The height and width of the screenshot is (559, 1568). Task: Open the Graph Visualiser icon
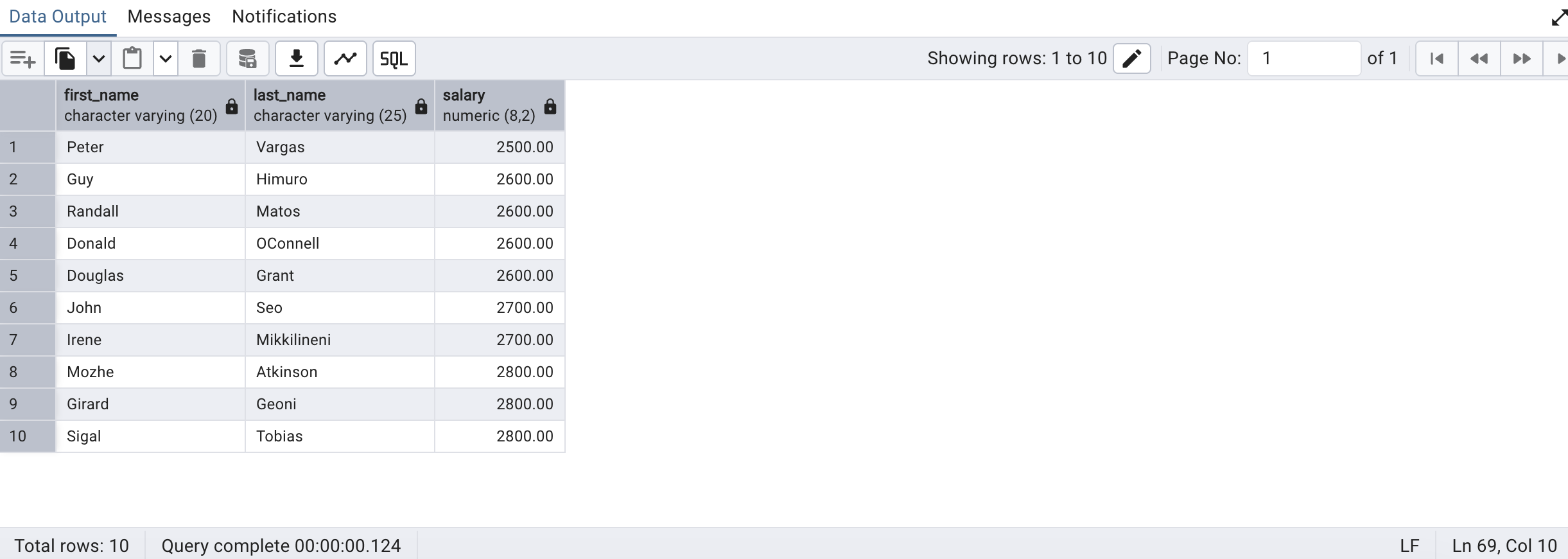[345, 59]
